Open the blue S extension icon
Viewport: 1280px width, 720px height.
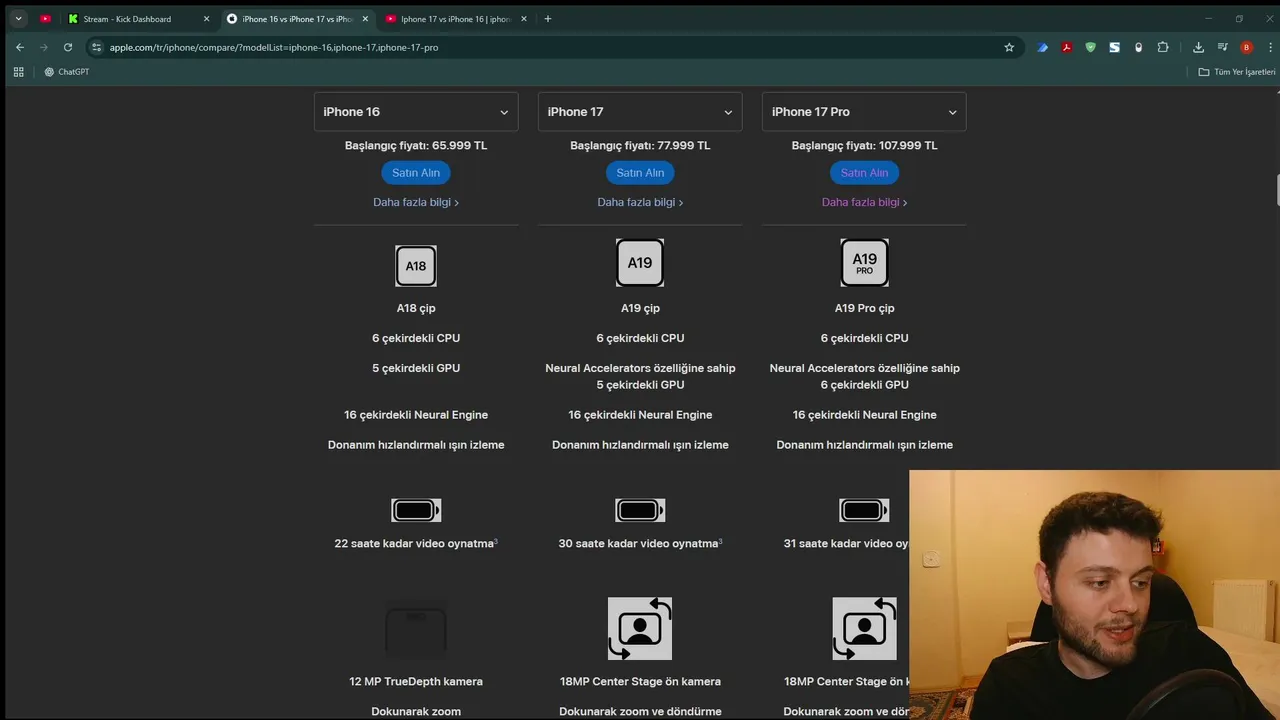1114,47
